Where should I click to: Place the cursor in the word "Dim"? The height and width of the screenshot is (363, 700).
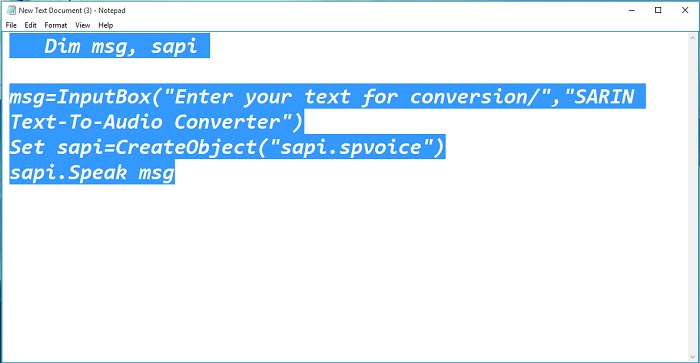pos(62,46)
